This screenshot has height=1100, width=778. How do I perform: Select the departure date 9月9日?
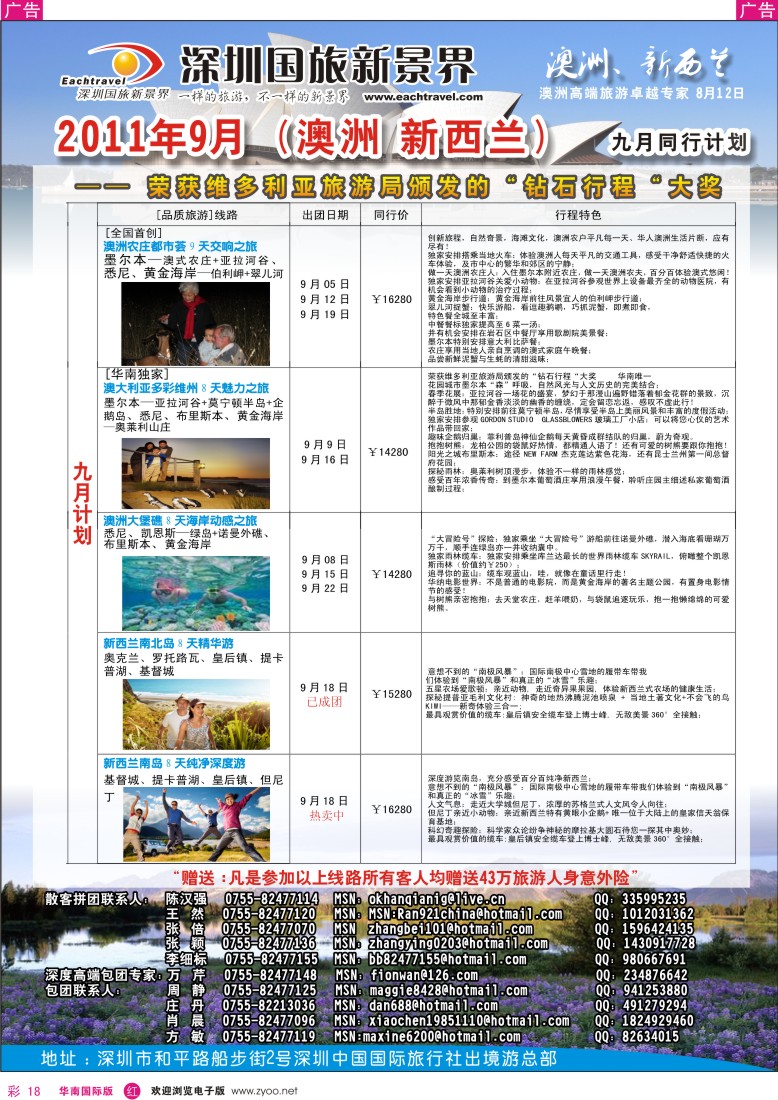coord(325,445)
